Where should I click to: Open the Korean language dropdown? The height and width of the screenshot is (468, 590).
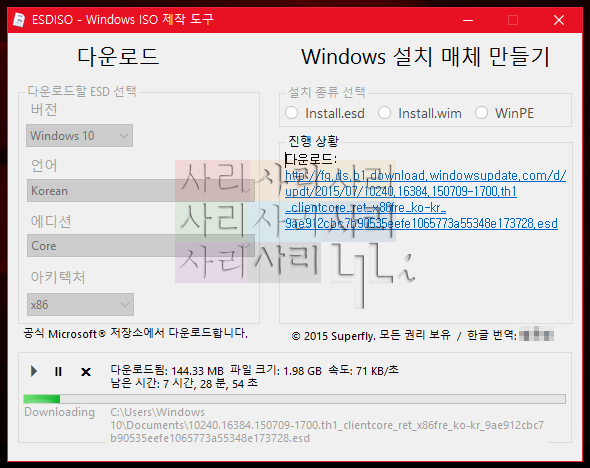[141, 191]
